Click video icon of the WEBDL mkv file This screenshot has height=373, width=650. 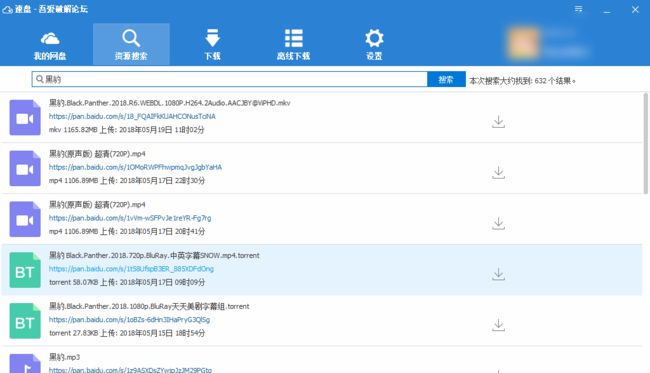(x=25, y=118)
